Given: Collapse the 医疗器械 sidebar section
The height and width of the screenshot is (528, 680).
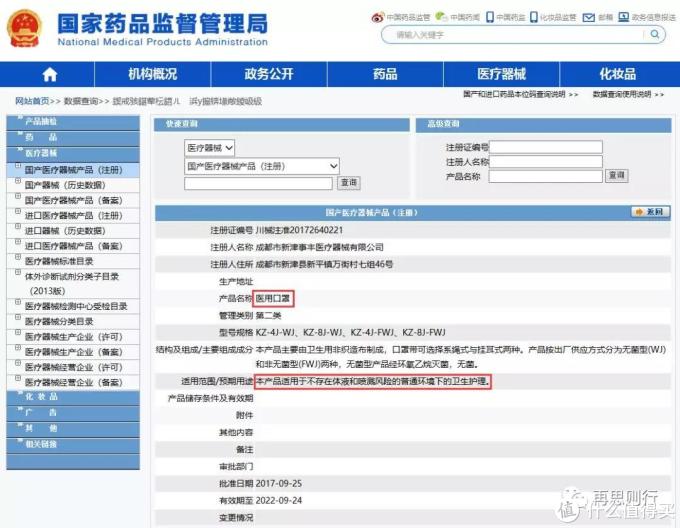Looking at the screenshot, I should point(73,153).
